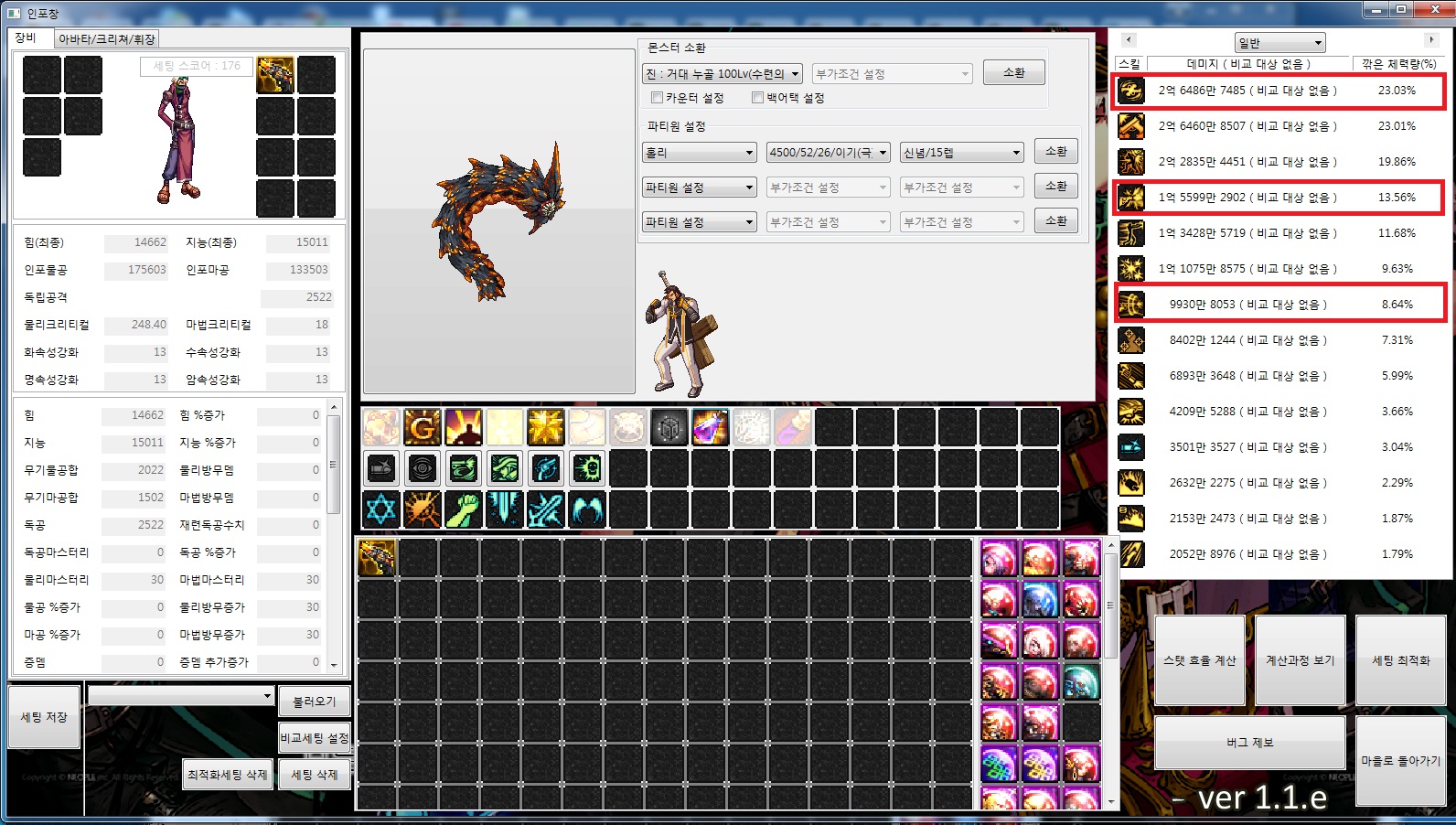
Task: Click the 불러오기 button
Action: 315,702
